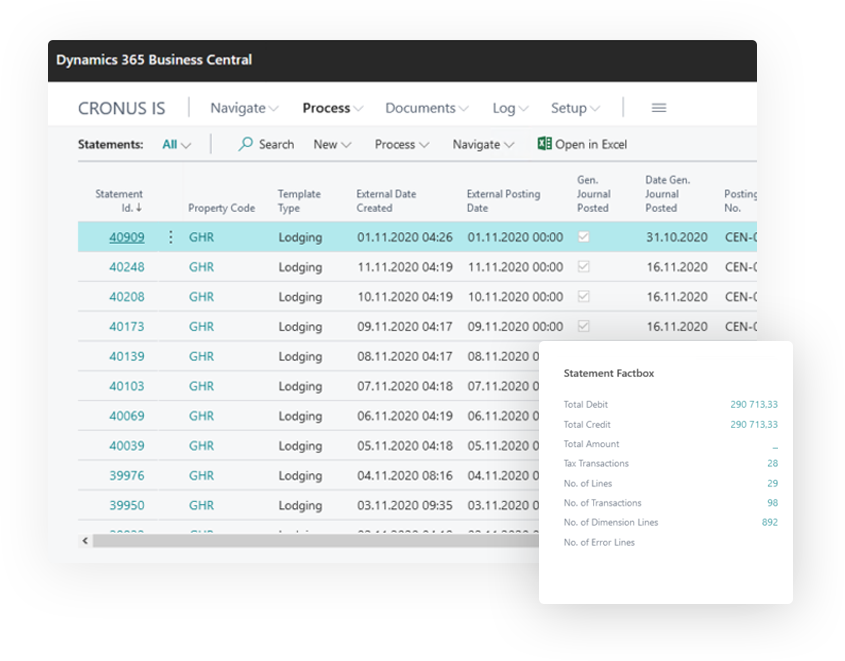Expand Process in the Statements action bar
Viewport: 845px width, 661px height.
pyautogui.click(x=401, y=144)
